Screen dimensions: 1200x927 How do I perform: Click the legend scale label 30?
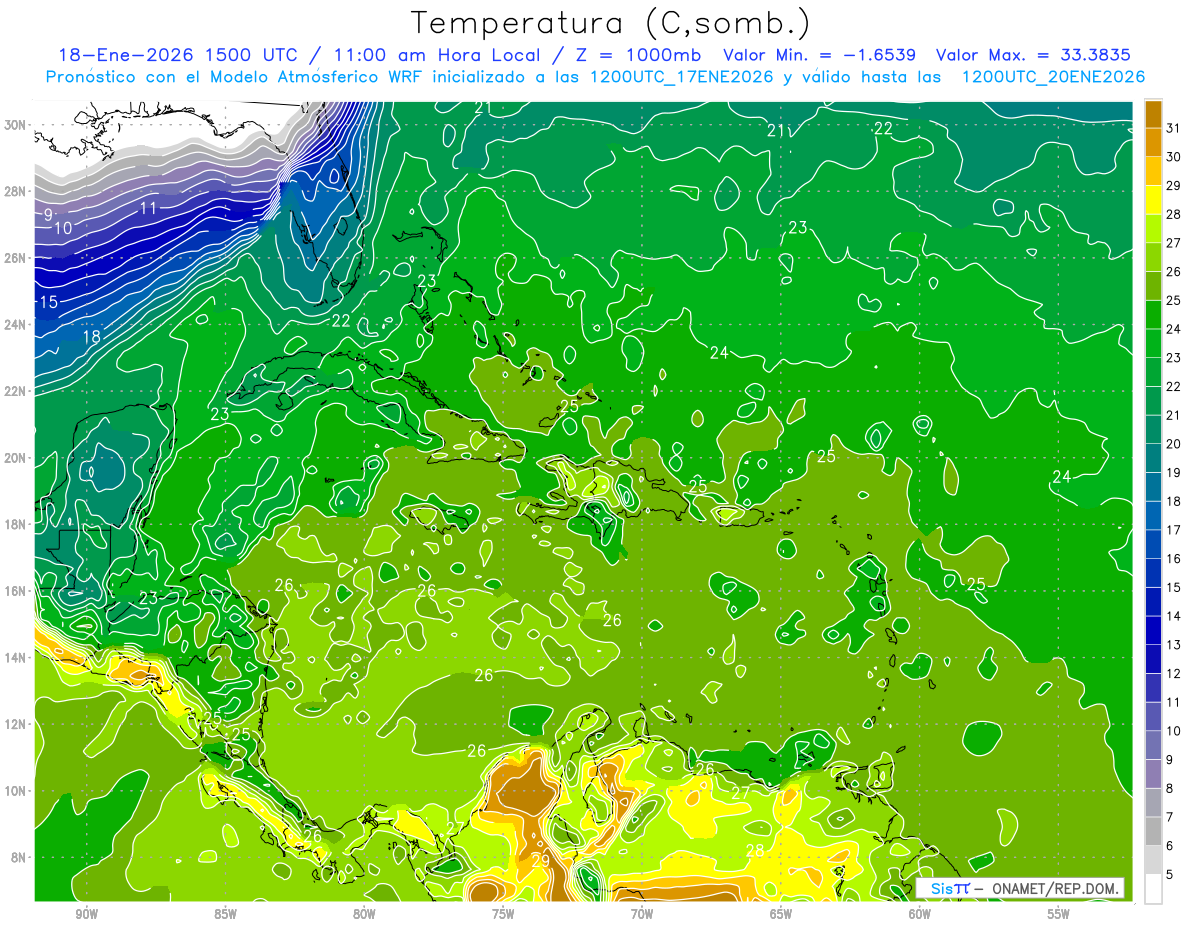(1174, 156)
